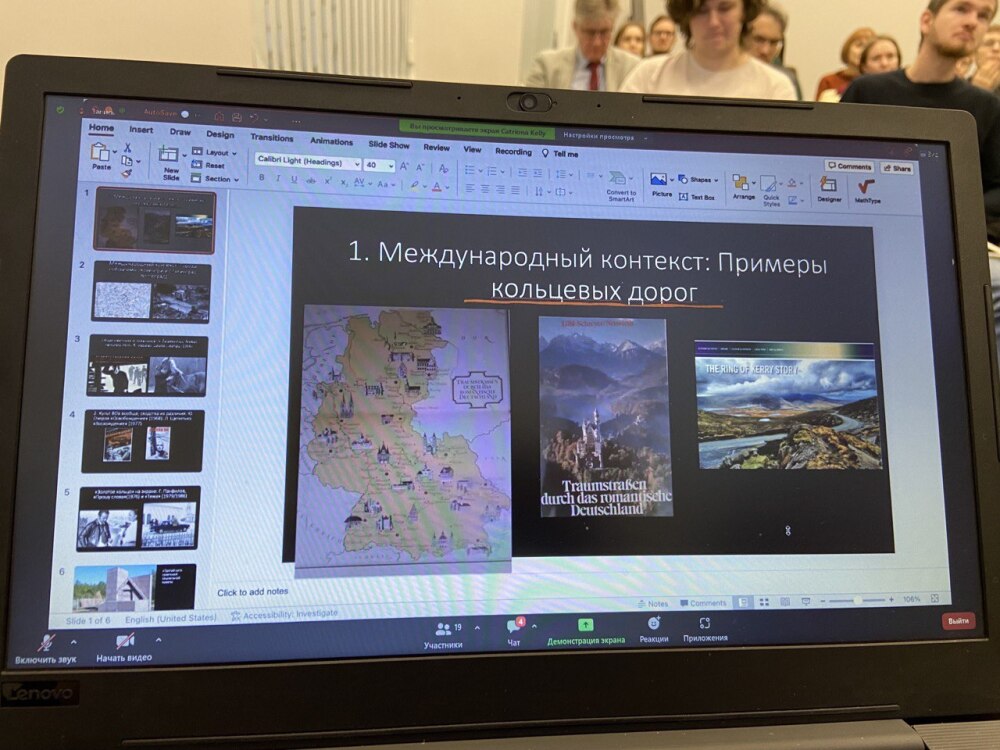Launch the MathType tool

[x=866, y=190]
